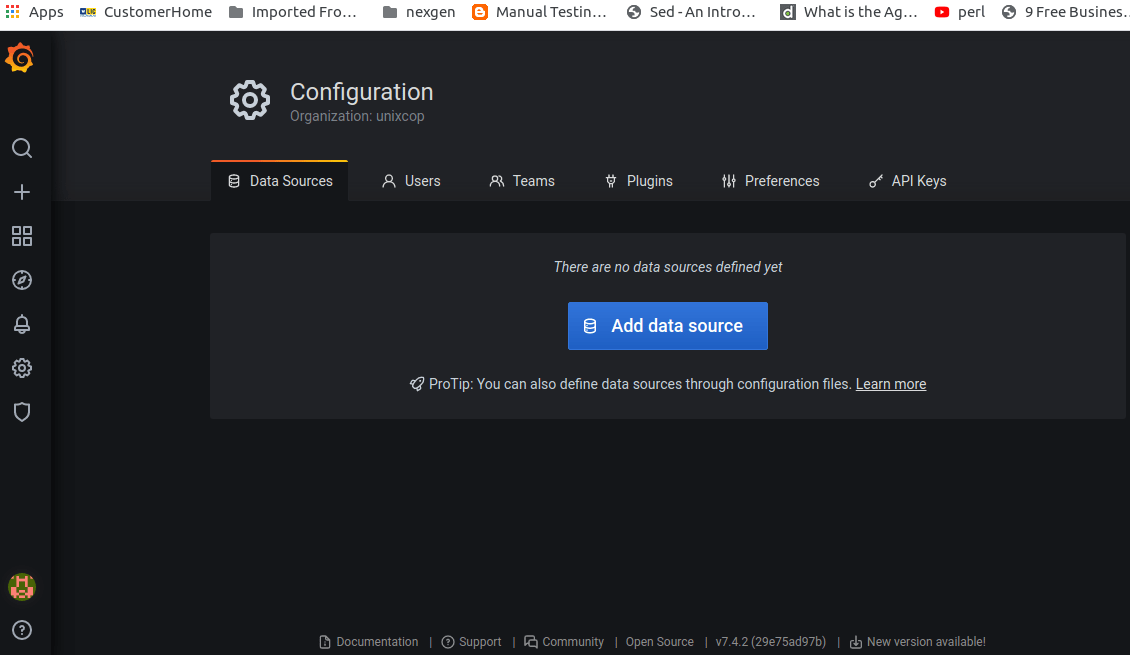This screenshot has height=655, width=1130.
Task: Open the Manual Testing bookmark
Action: click(539, 12)
